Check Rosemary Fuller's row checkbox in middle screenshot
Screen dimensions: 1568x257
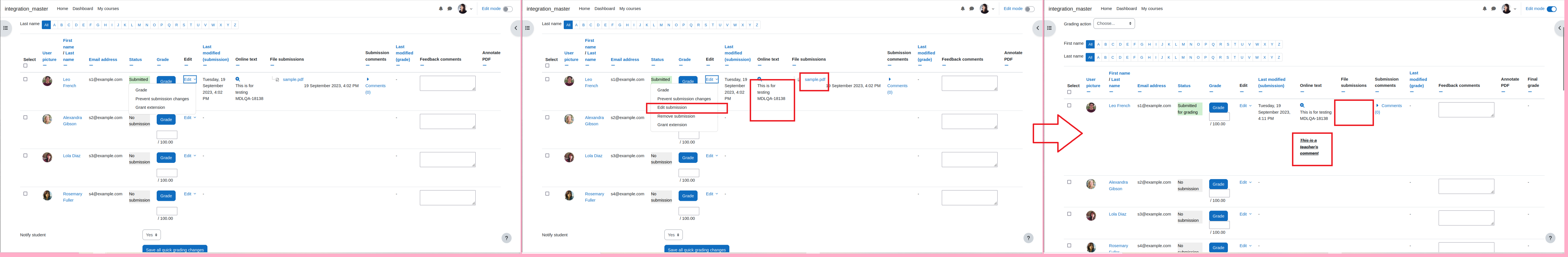(x=547, y=194)
